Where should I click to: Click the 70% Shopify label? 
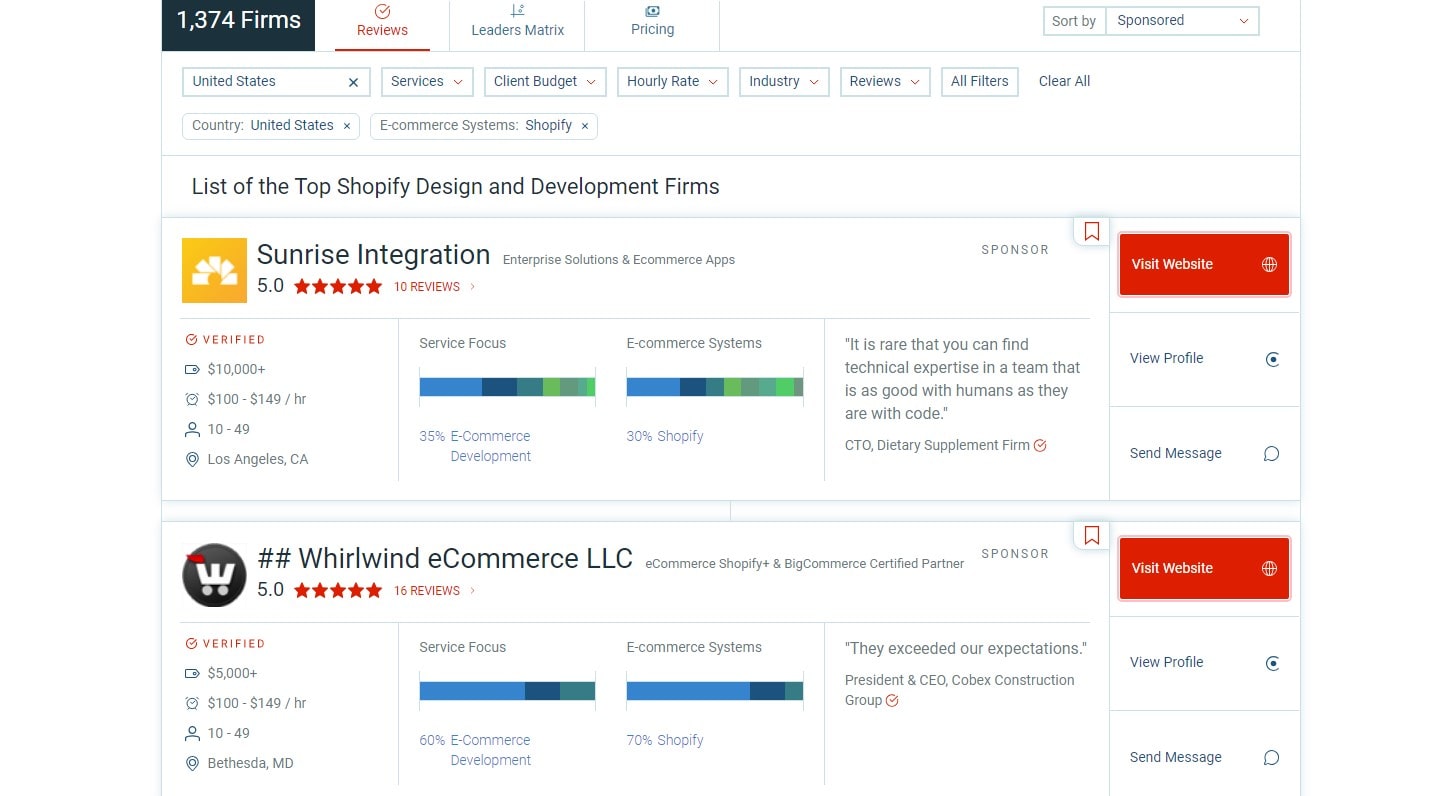point(665,741)
